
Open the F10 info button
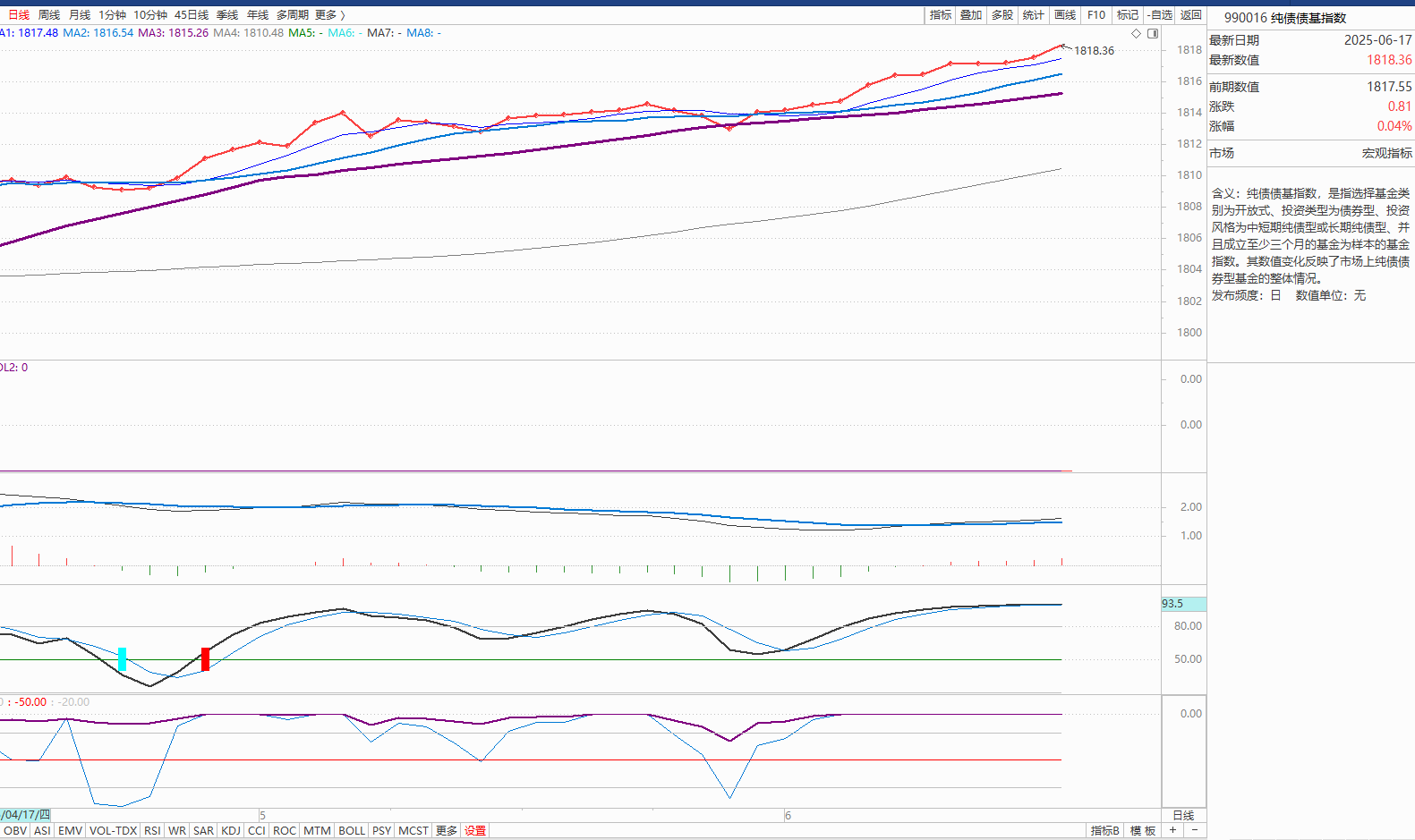click(x=1096, y=15)
